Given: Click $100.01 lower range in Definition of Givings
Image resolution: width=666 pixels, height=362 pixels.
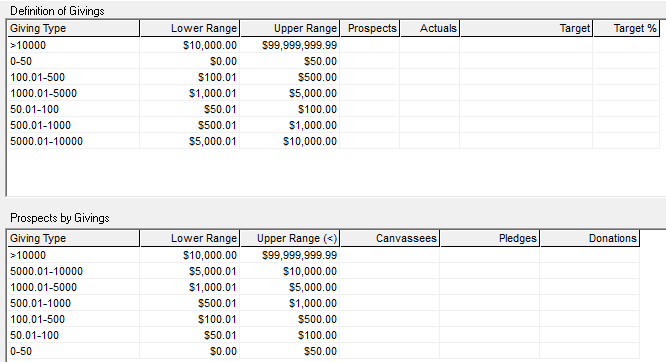Looking at the screenshot, I should click(217, 77).
